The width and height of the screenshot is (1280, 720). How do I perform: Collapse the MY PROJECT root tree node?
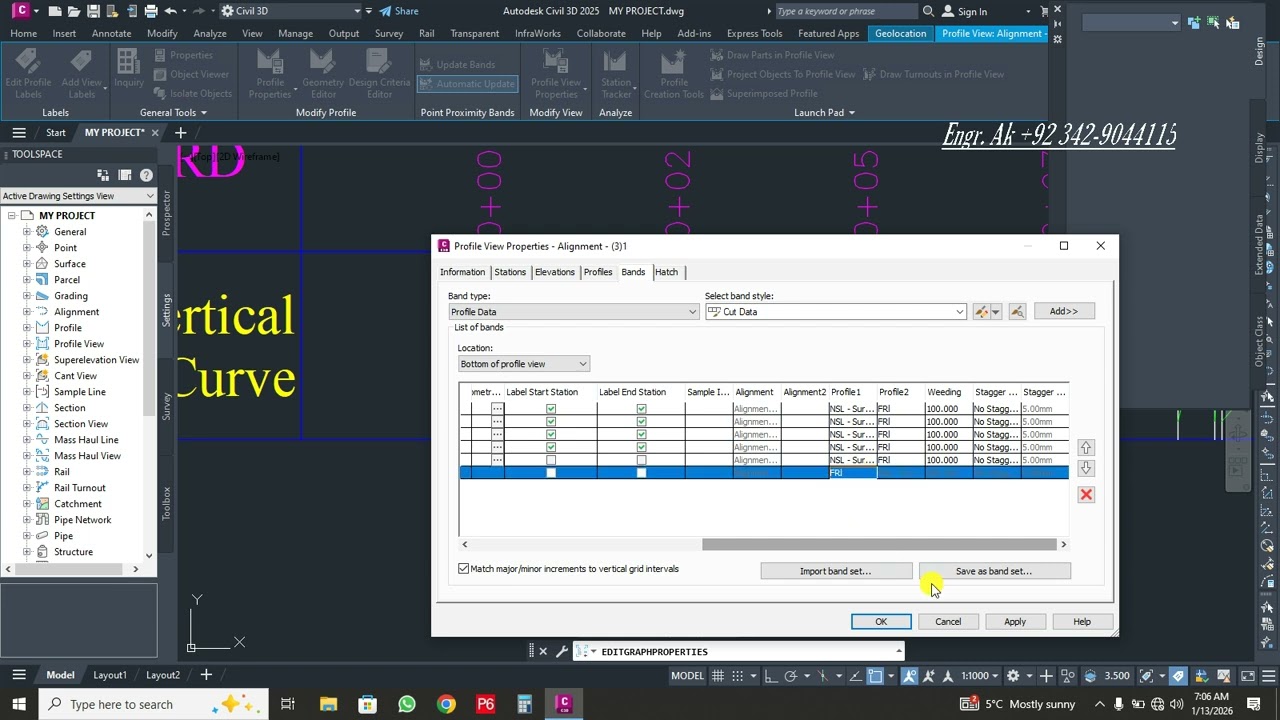[x=11, y=216]
